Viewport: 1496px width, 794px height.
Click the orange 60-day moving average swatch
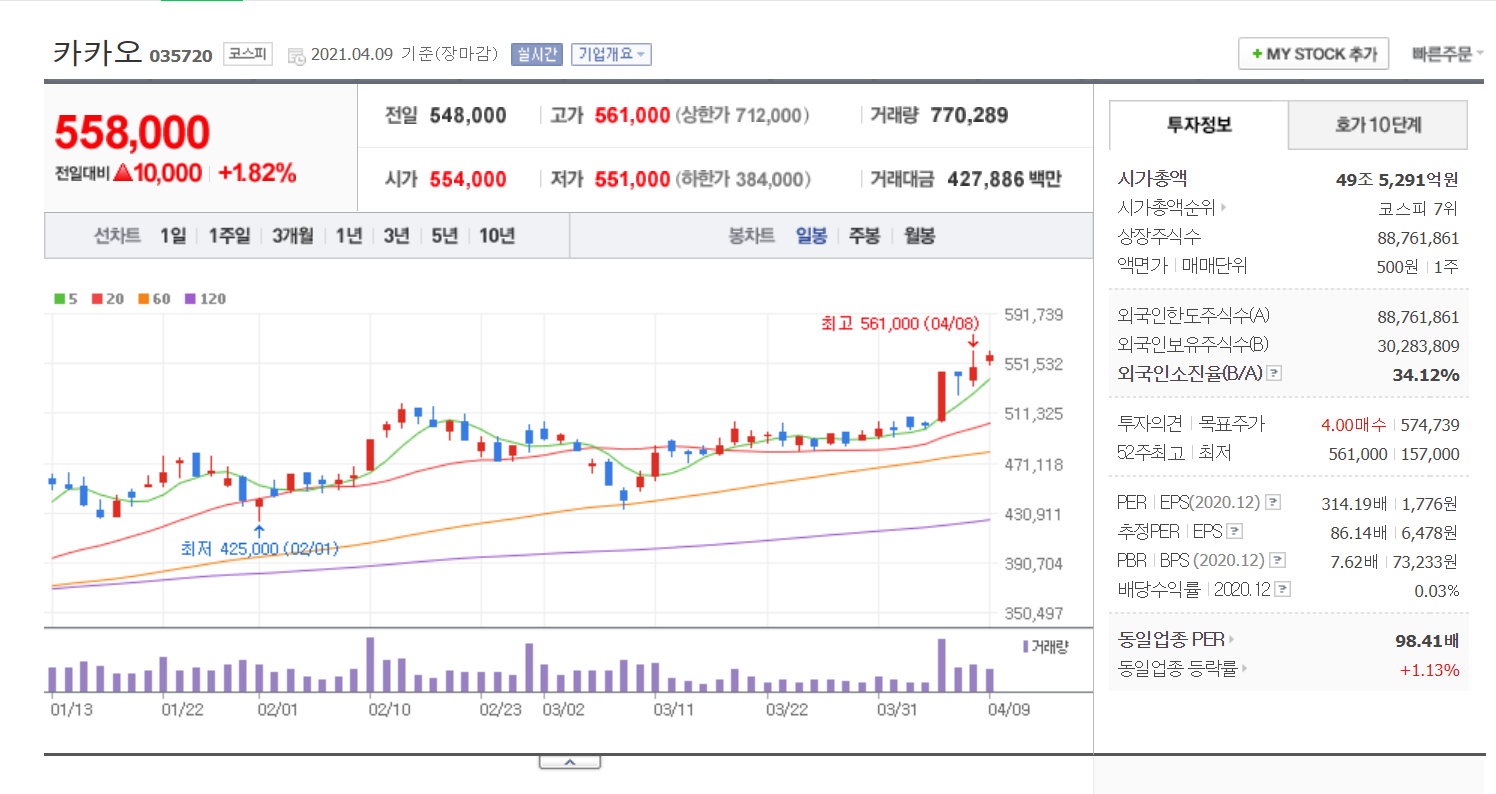click(144, 298)
